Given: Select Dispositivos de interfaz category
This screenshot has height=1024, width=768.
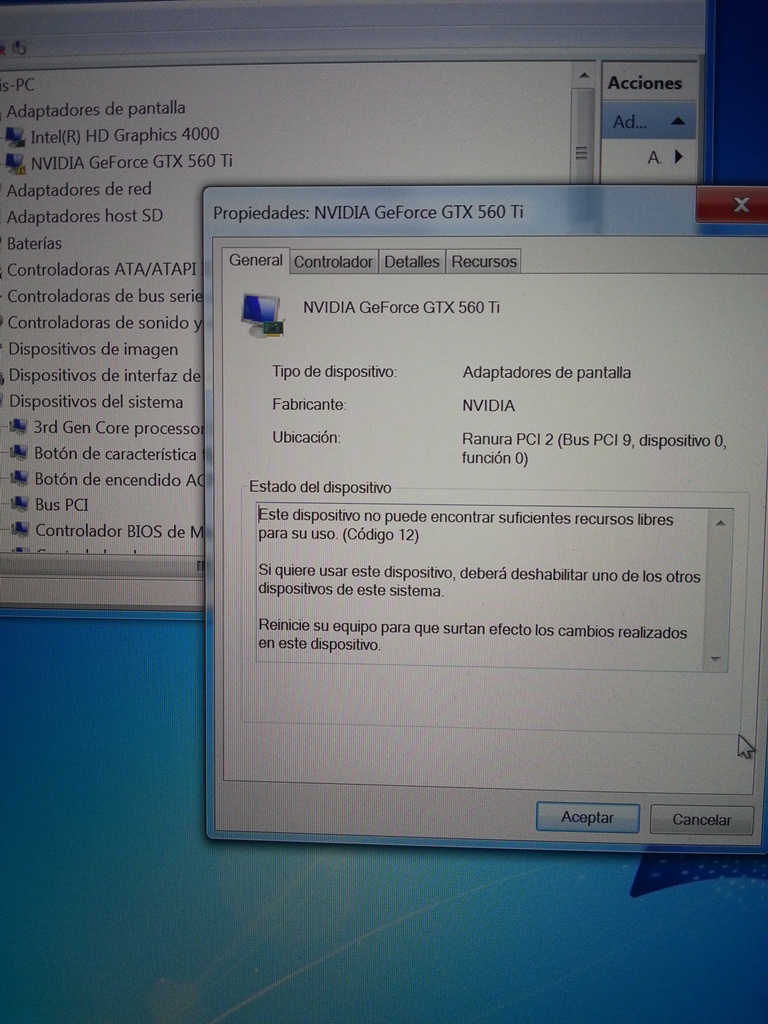Looking at the screenshot, I should click(x=104, y=376).
